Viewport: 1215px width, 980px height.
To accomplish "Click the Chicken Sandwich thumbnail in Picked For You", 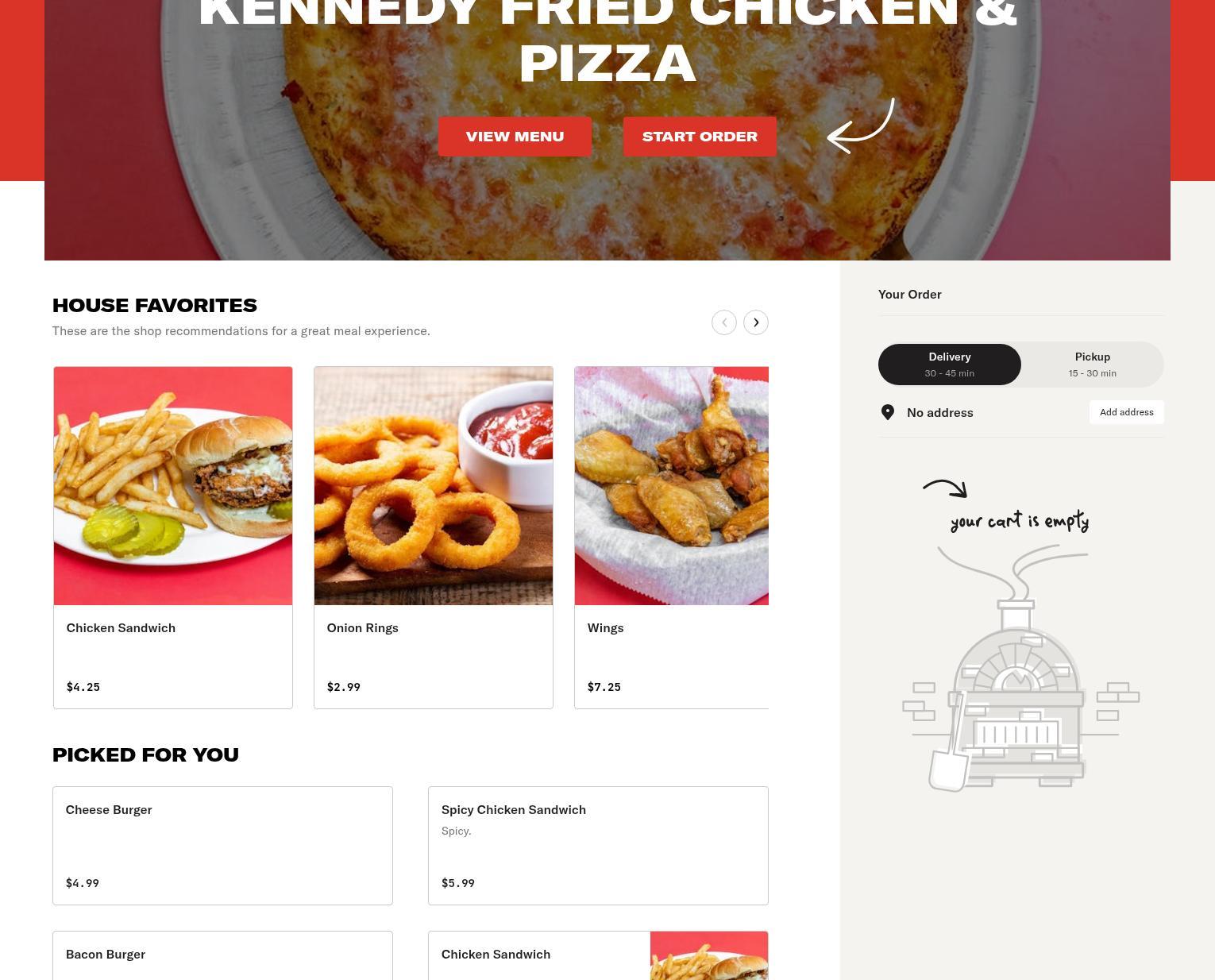I will coord(709,956).
